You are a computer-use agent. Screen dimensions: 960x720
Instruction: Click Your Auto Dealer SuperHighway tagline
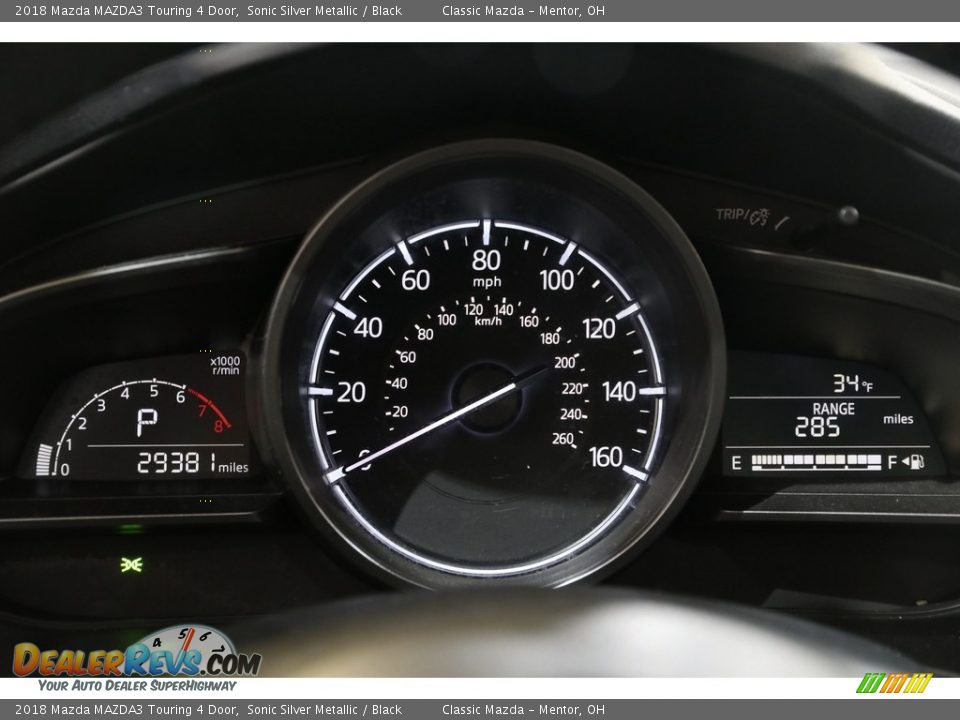click(x=137, y=685)
